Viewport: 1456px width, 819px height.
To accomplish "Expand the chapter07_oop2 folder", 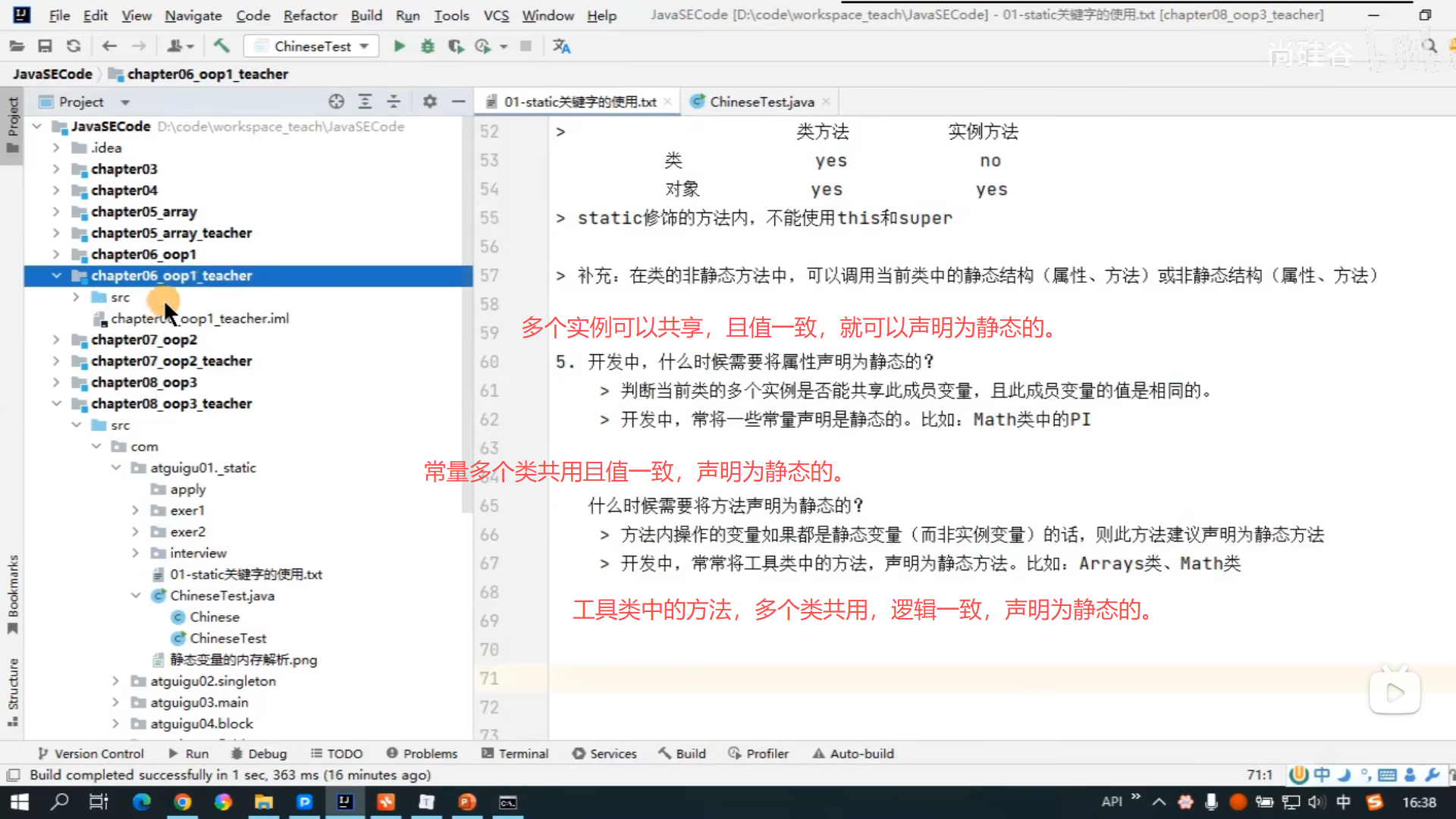I will [56, 340].
